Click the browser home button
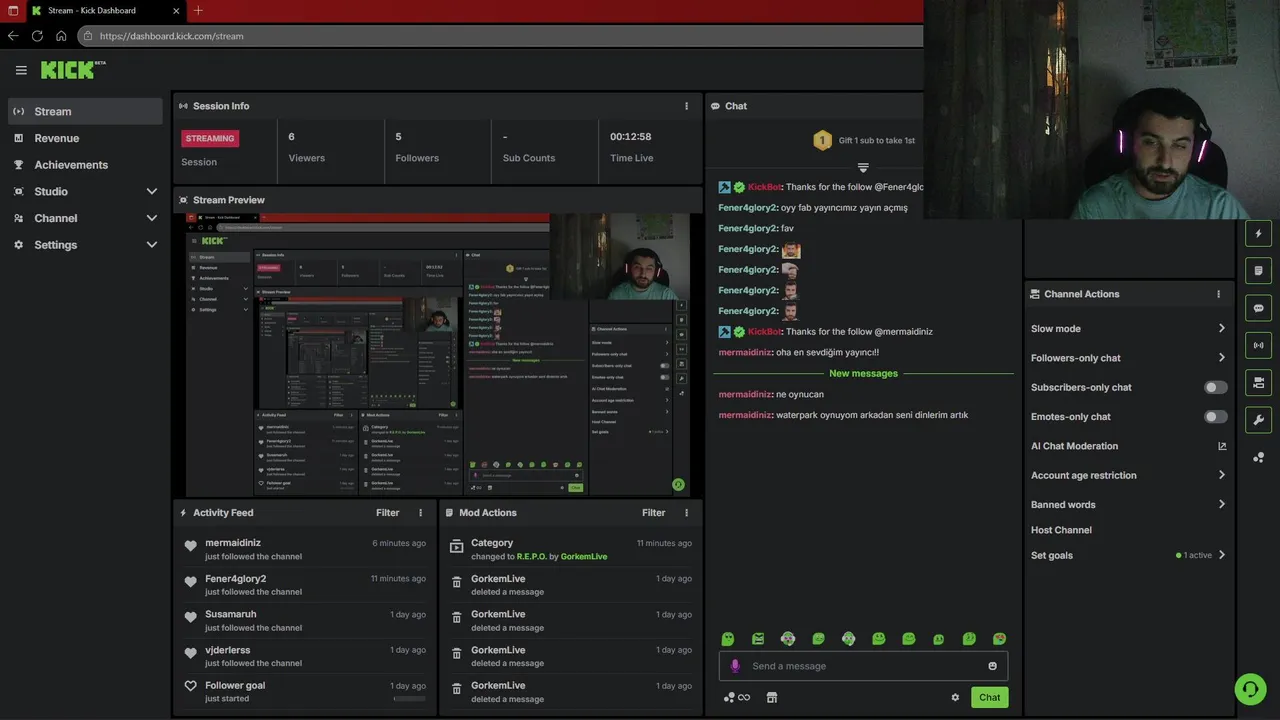1280x720 pixels. point(61,36)
